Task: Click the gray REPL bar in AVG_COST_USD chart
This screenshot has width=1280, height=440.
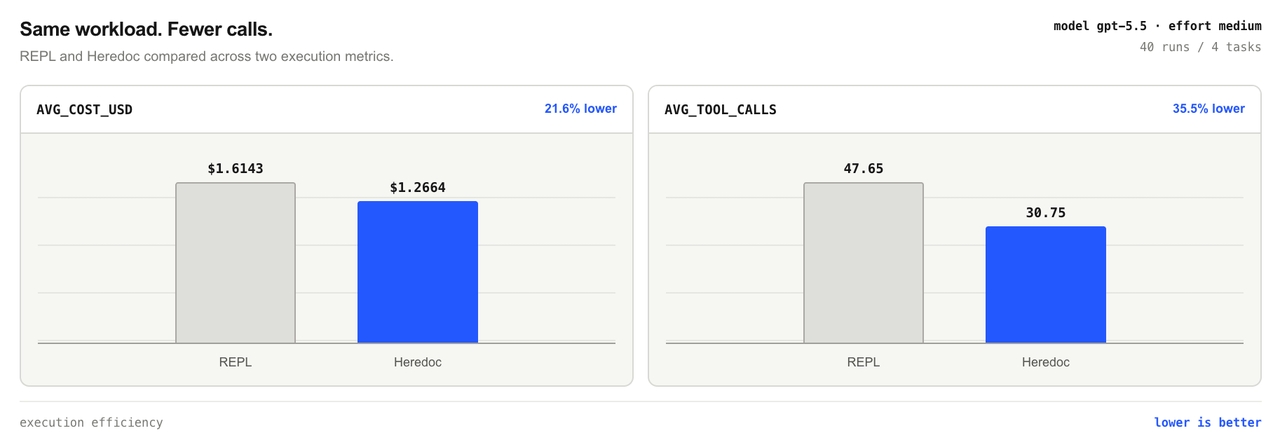Action: [x=236, y=263]
